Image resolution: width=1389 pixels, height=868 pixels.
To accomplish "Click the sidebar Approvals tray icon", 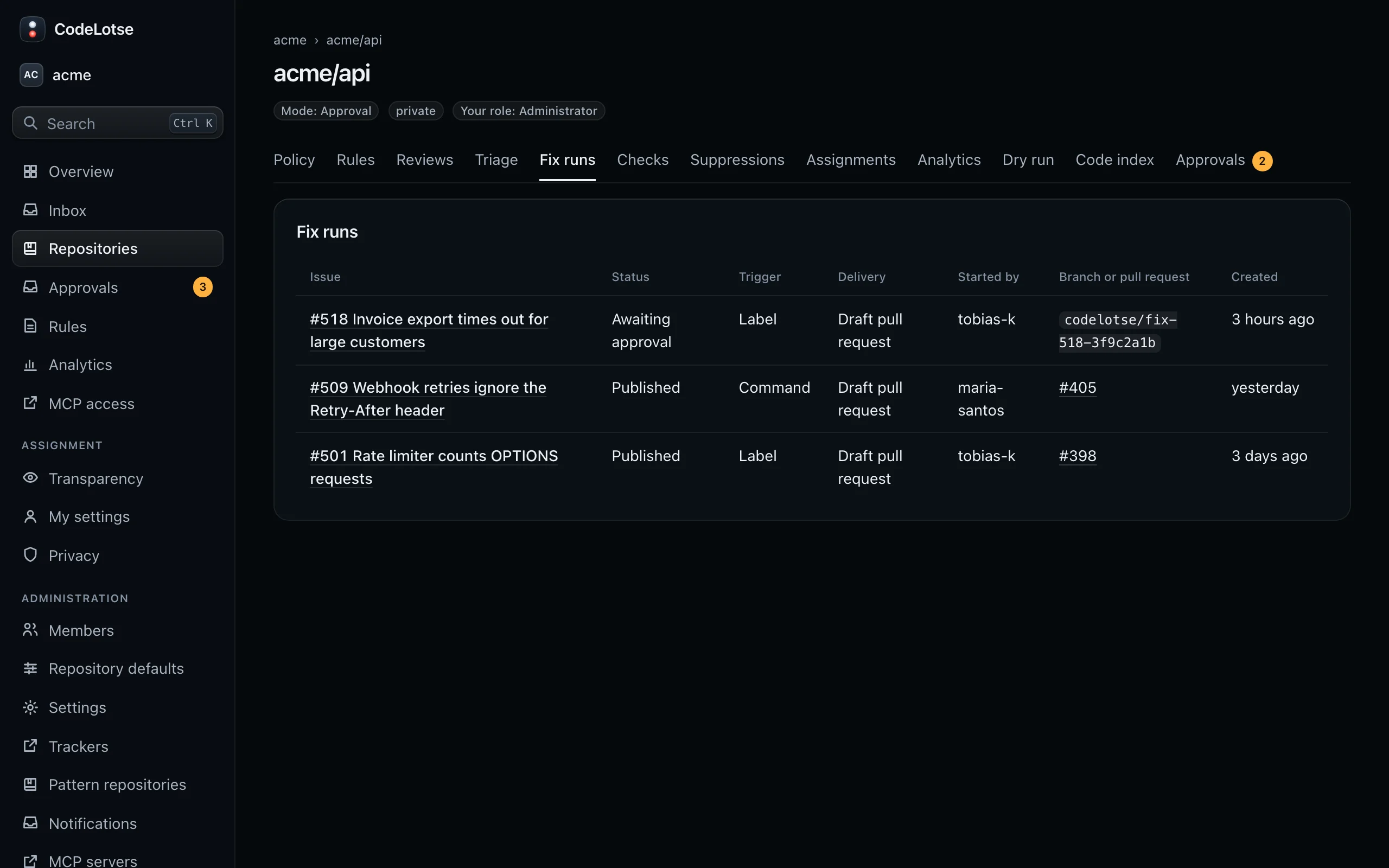I will [x=30, y=287].
